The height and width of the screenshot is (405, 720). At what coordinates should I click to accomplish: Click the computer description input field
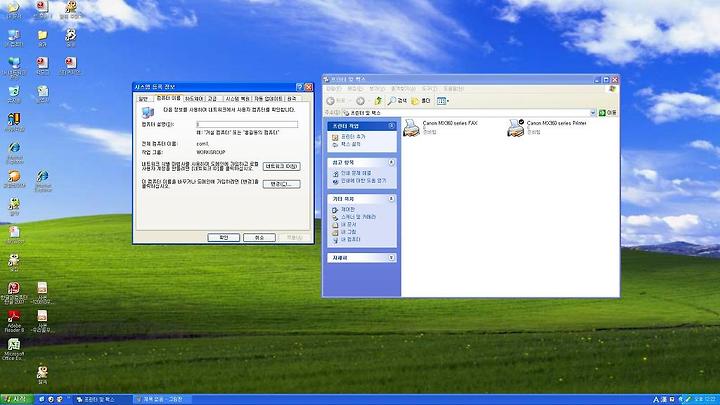coord(247,124)
